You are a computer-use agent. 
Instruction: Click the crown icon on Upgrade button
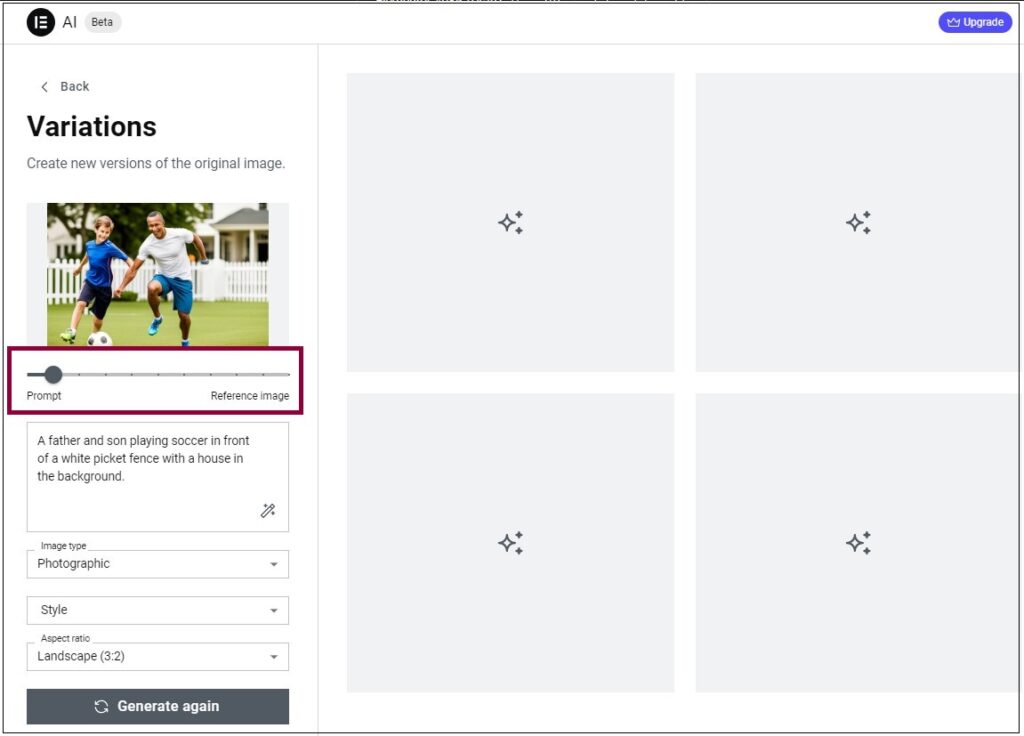(x=953, y=22)
